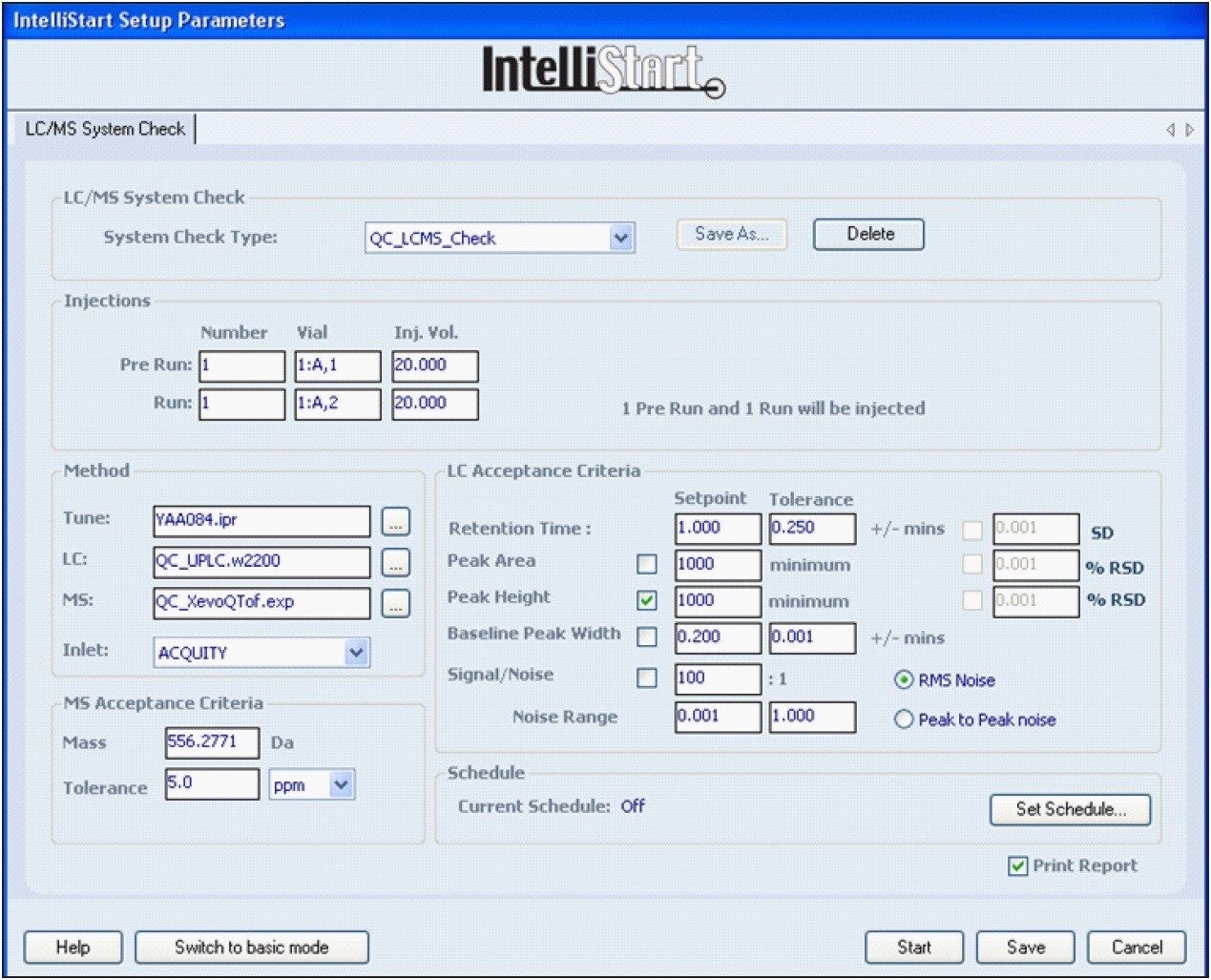Enable the Signal/Noise checkbox
This screenshot has width=1211, height=980.
coord(647,678)
